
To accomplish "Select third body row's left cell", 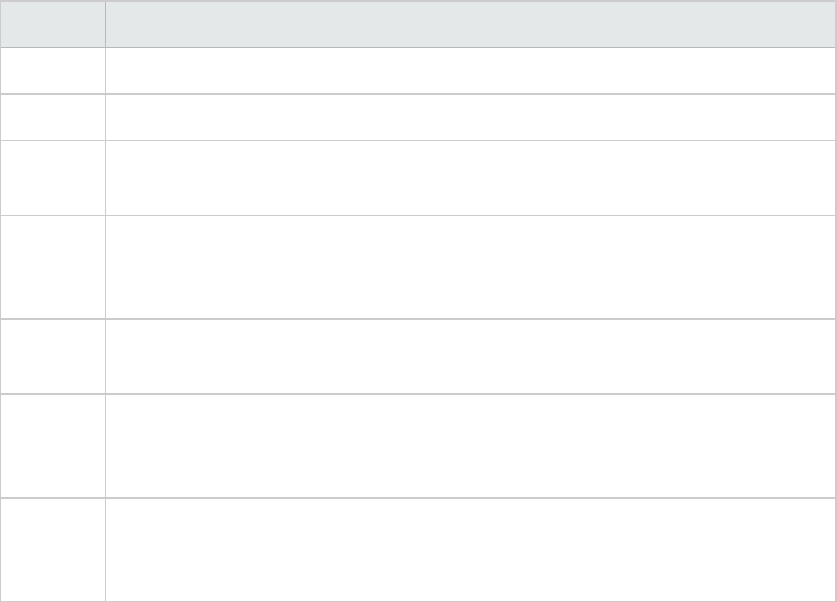I will click(x=52, y=177).
